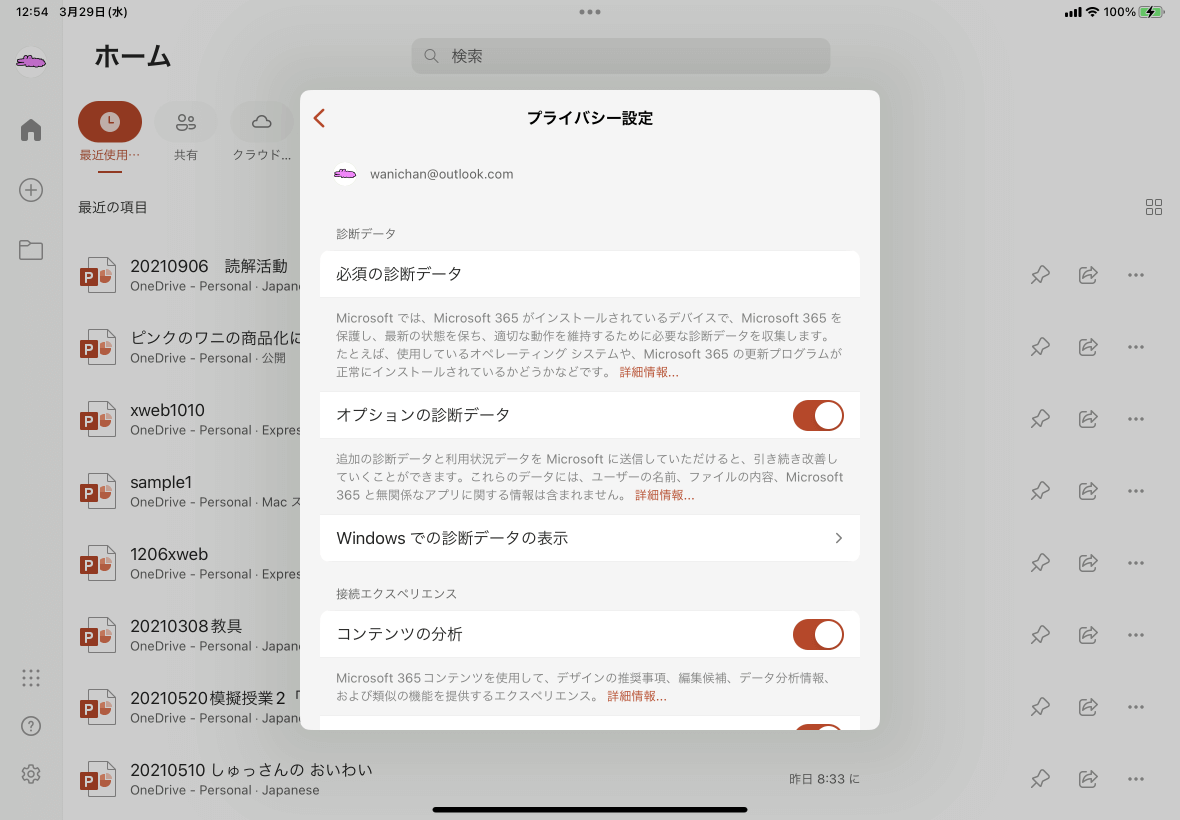This screenshot has height=820, width=1180.
Task: Pin the ピンクのワニ presentation
Action: pos(1040,347)
